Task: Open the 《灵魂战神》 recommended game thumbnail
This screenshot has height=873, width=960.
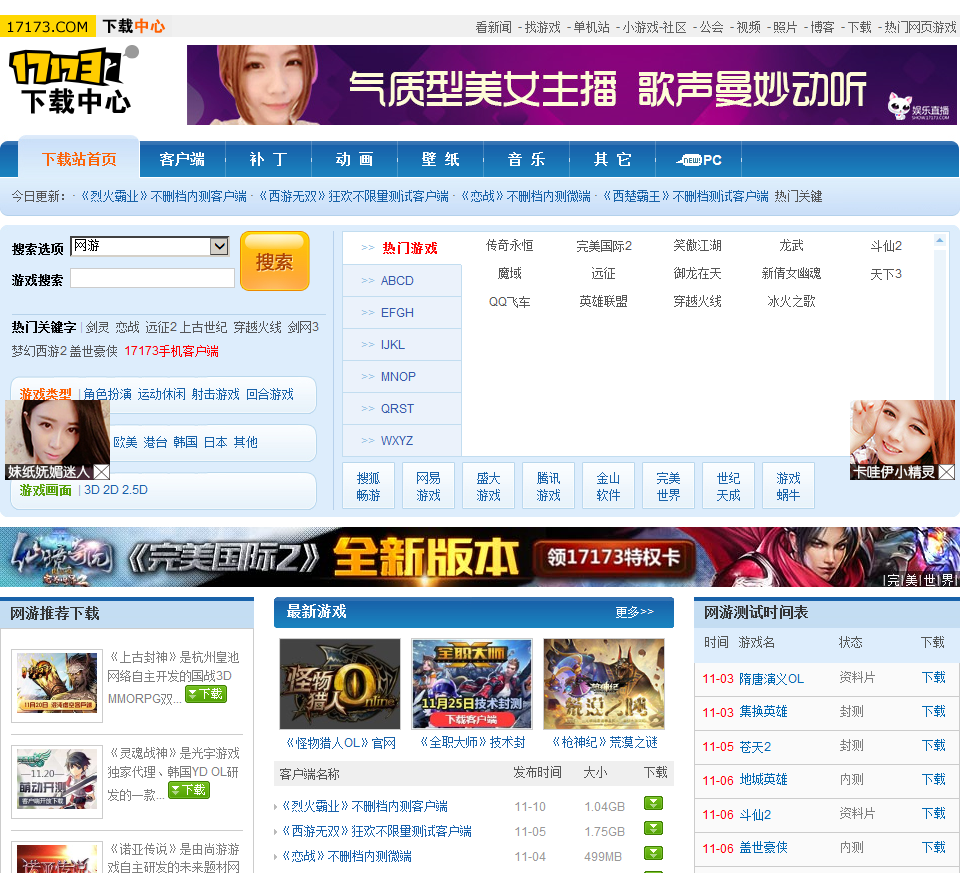Action: 57,782
